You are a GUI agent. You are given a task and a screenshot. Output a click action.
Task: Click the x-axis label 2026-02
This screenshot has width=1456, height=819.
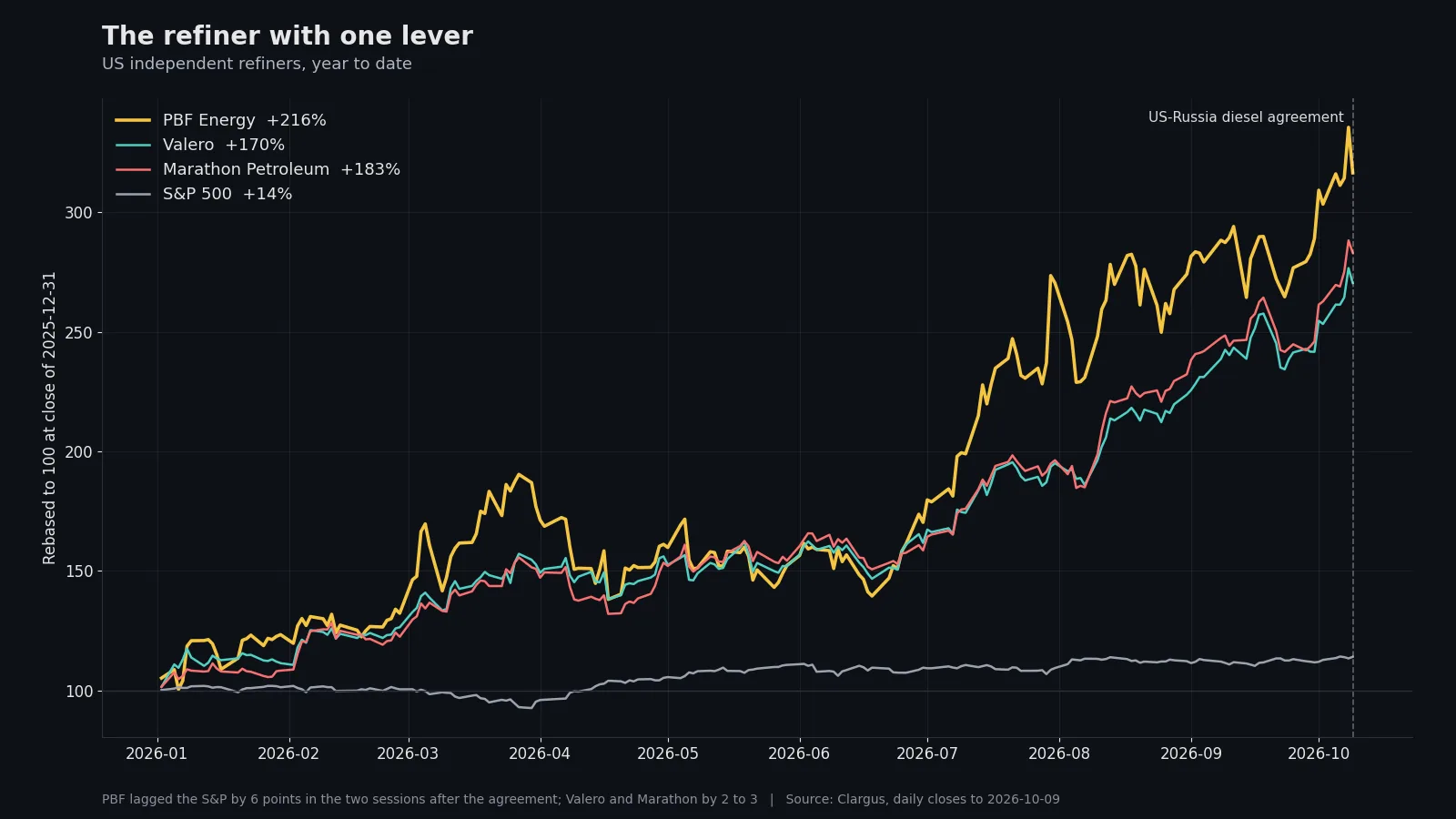click(x=288, y=753)
